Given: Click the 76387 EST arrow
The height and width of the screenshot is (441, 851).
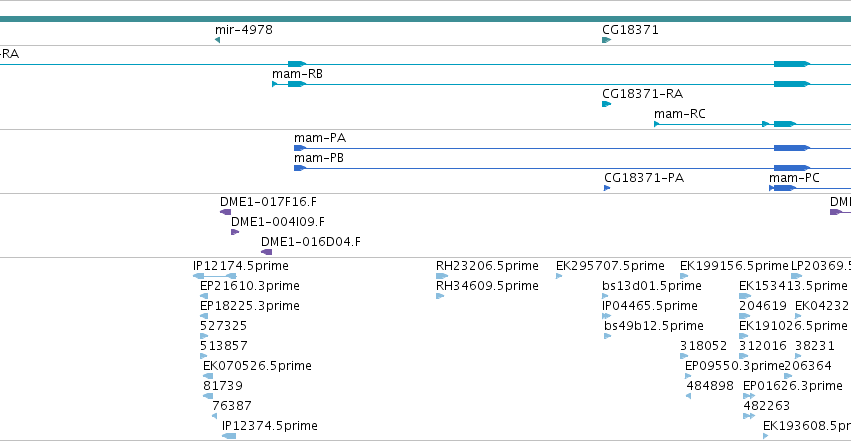Looking at the screenshot, I should pyautogui.click(x=214, y=416).
